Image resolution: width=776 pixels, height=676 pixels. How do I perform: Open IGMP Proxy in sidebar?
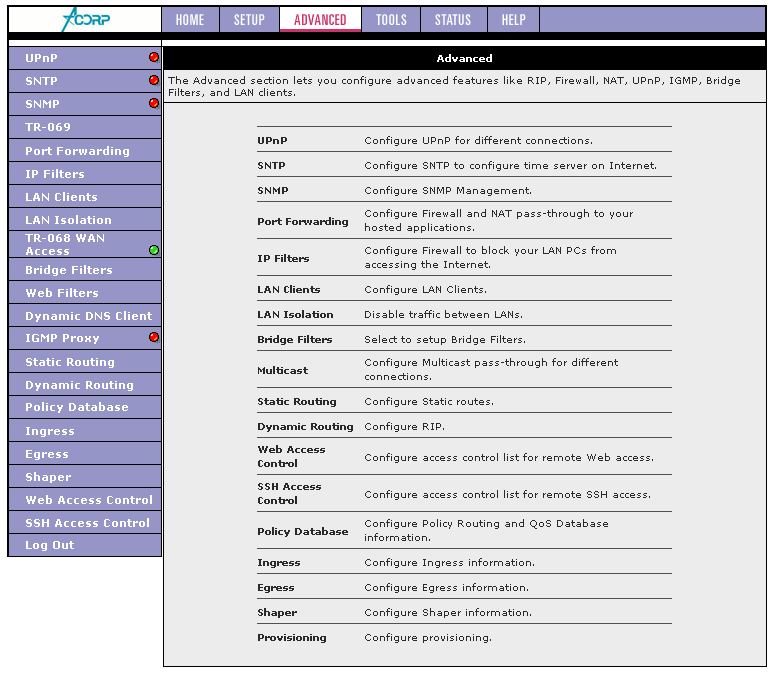tap(85, 338)
